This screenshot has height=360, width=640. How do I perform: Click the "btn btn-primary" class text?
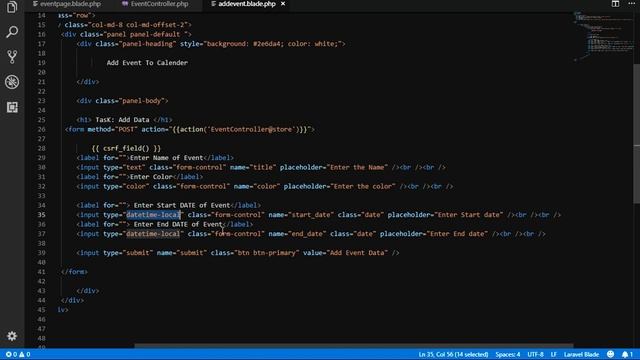[x=267, y=253]
